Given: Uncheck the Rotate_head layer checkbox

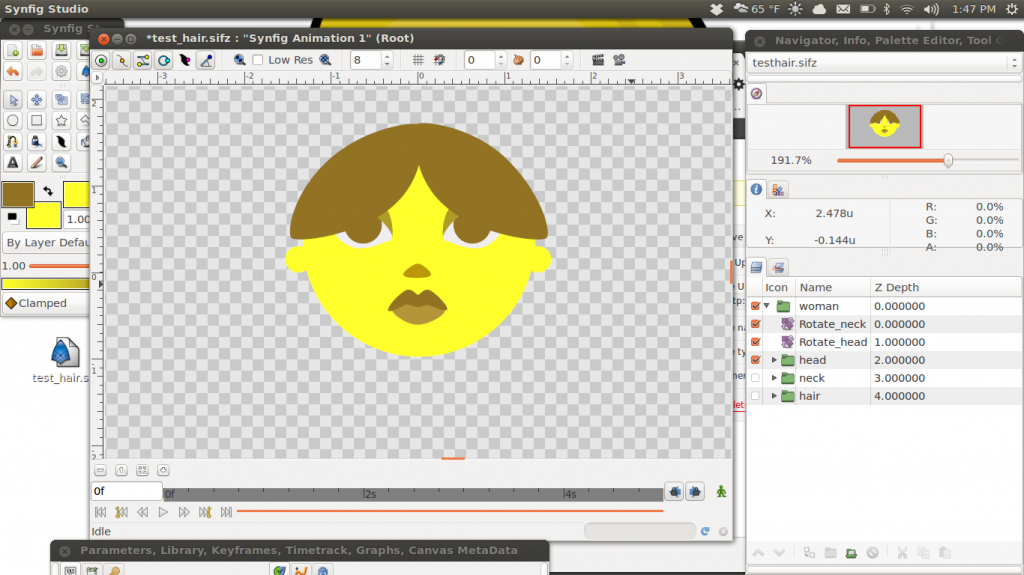Looking at the screenshot, I should (756, 342).
